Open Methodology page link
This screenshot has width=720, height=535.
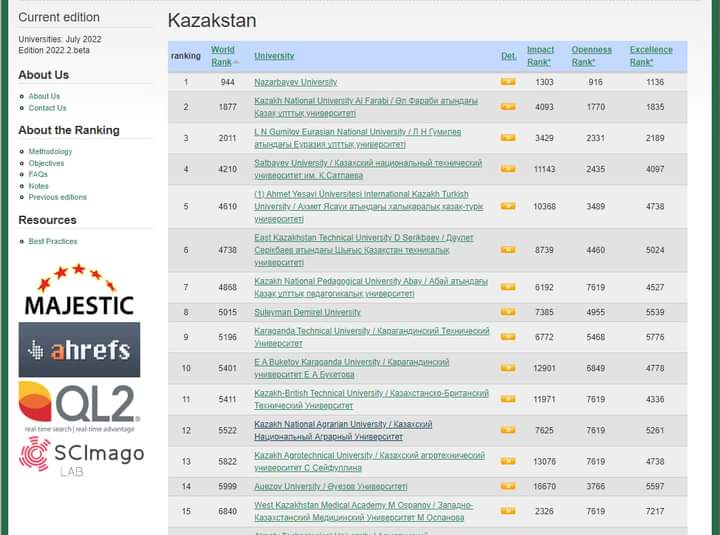pos(50,151)
